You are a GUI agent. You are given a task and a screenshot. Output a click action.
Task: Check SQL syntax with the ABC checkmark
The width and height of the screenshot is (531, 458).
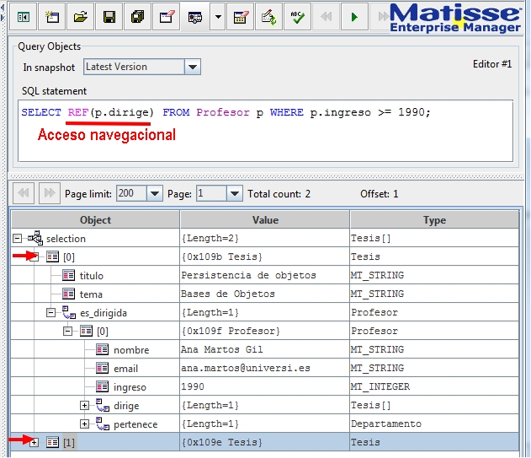(x=297, y=17)
